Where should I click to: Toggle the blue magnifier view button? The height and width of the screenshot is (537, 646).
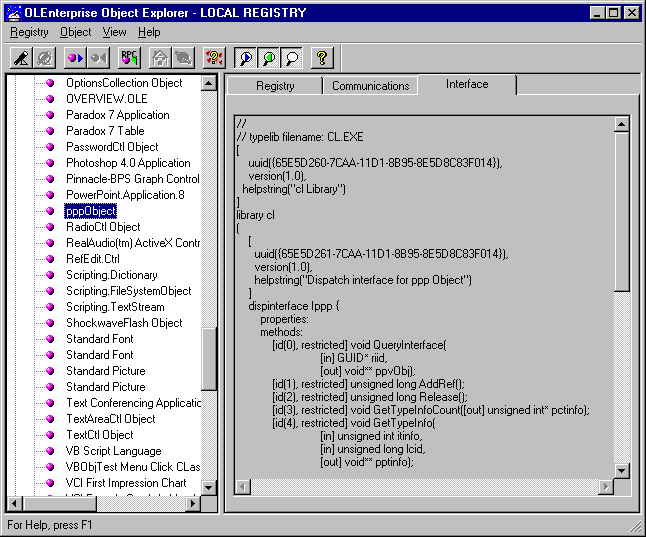(246, 58)
